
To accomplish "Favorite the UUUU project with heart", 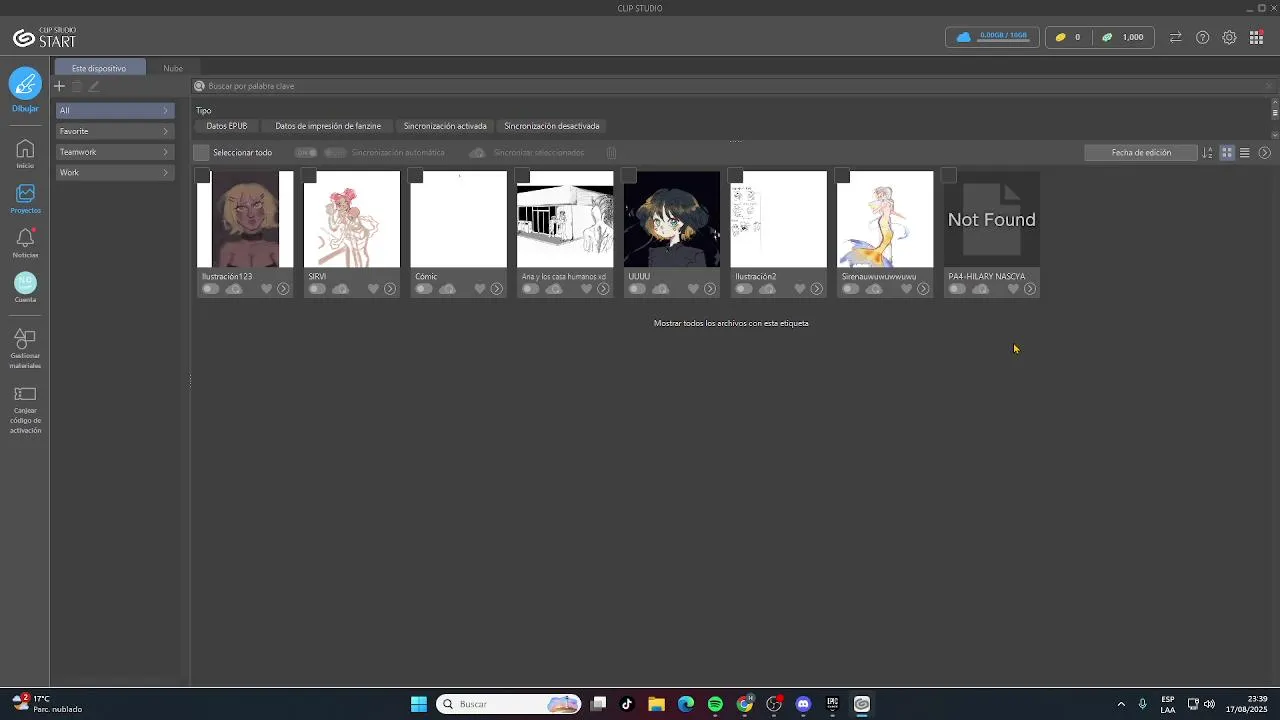I will click(x=693, y=289).
